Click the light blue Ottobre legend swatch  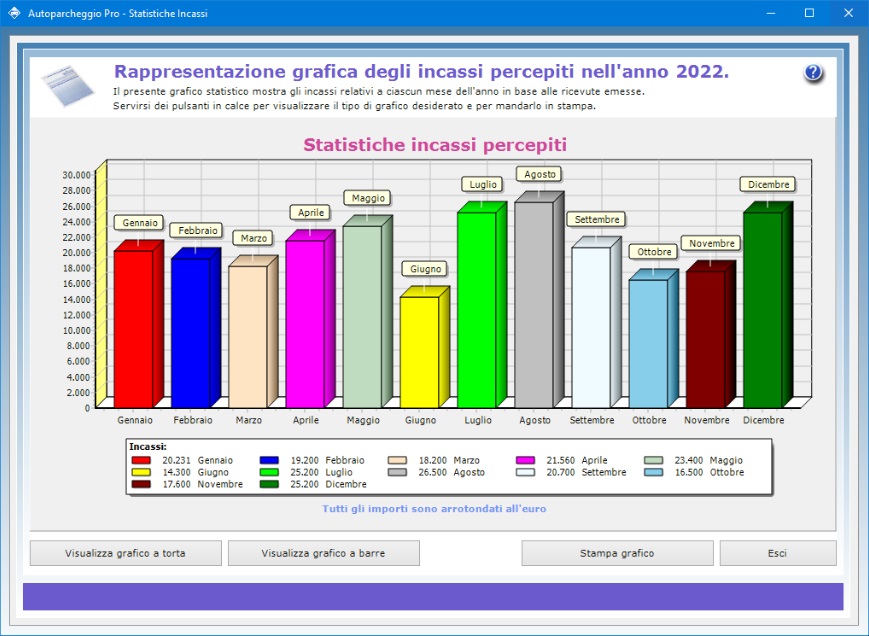(653, 473)
